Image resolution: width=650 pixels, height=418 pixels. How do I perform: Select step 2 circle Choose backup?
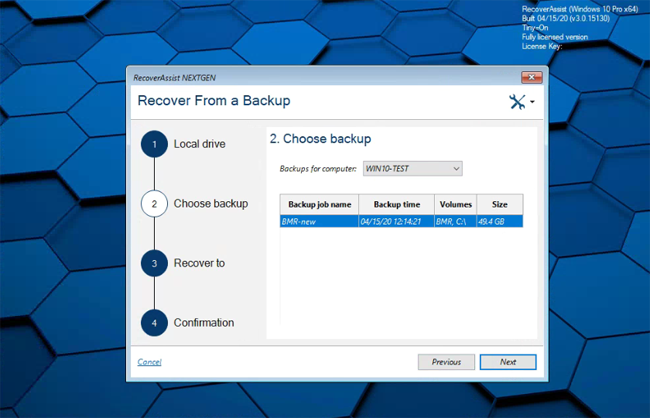[x=154, y=204]
